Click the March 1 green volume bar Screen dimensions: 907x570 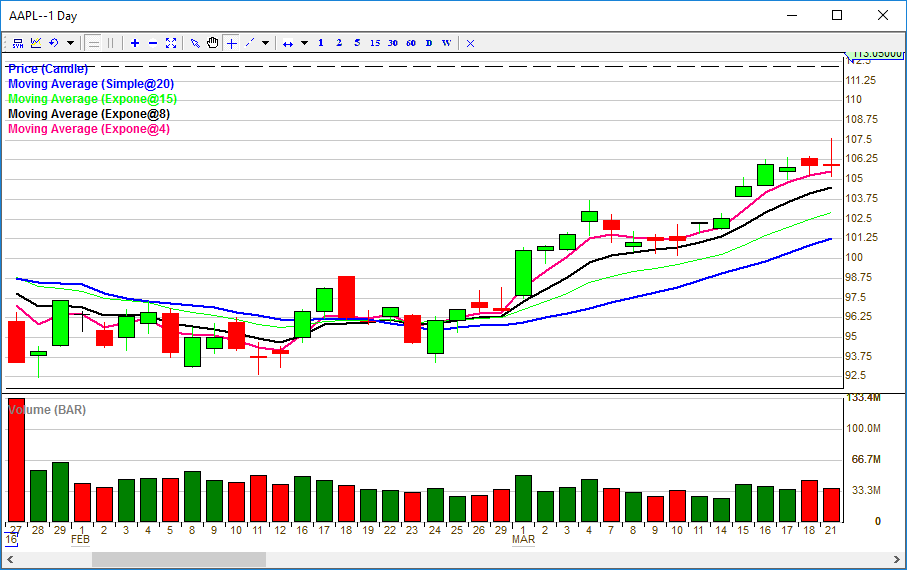pos(523,498)
